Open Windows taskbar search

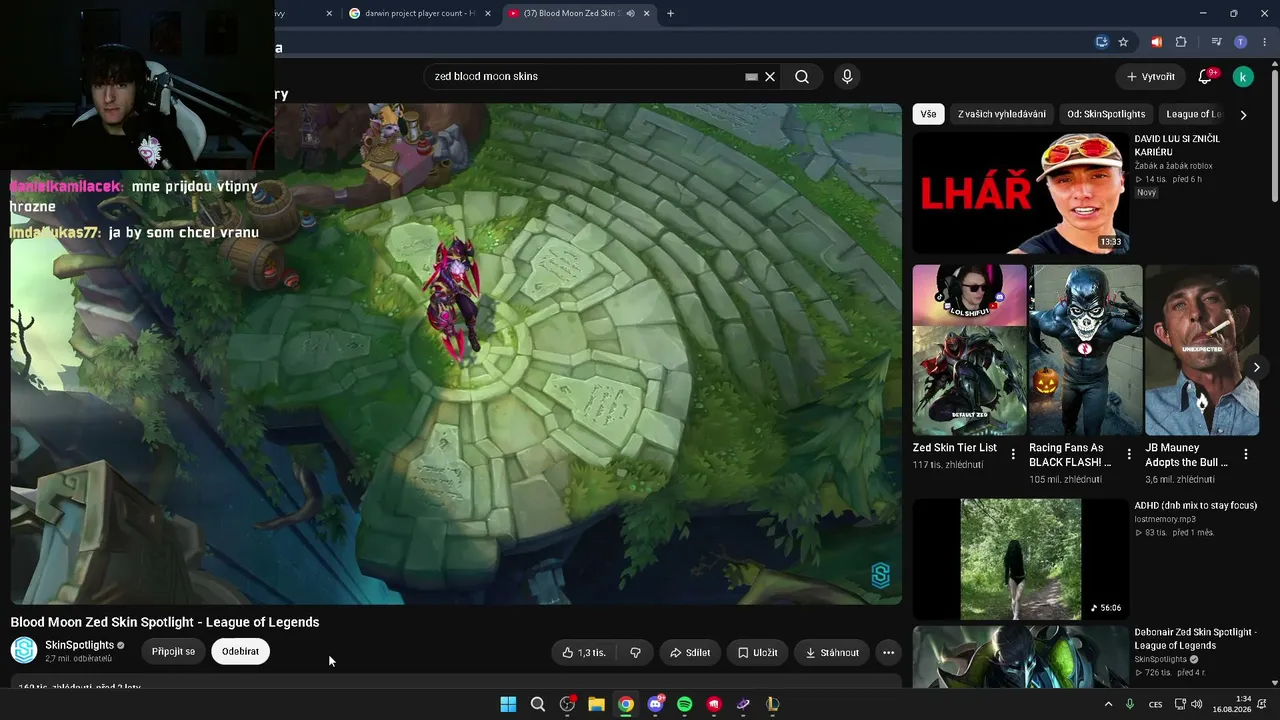(538, 704)
